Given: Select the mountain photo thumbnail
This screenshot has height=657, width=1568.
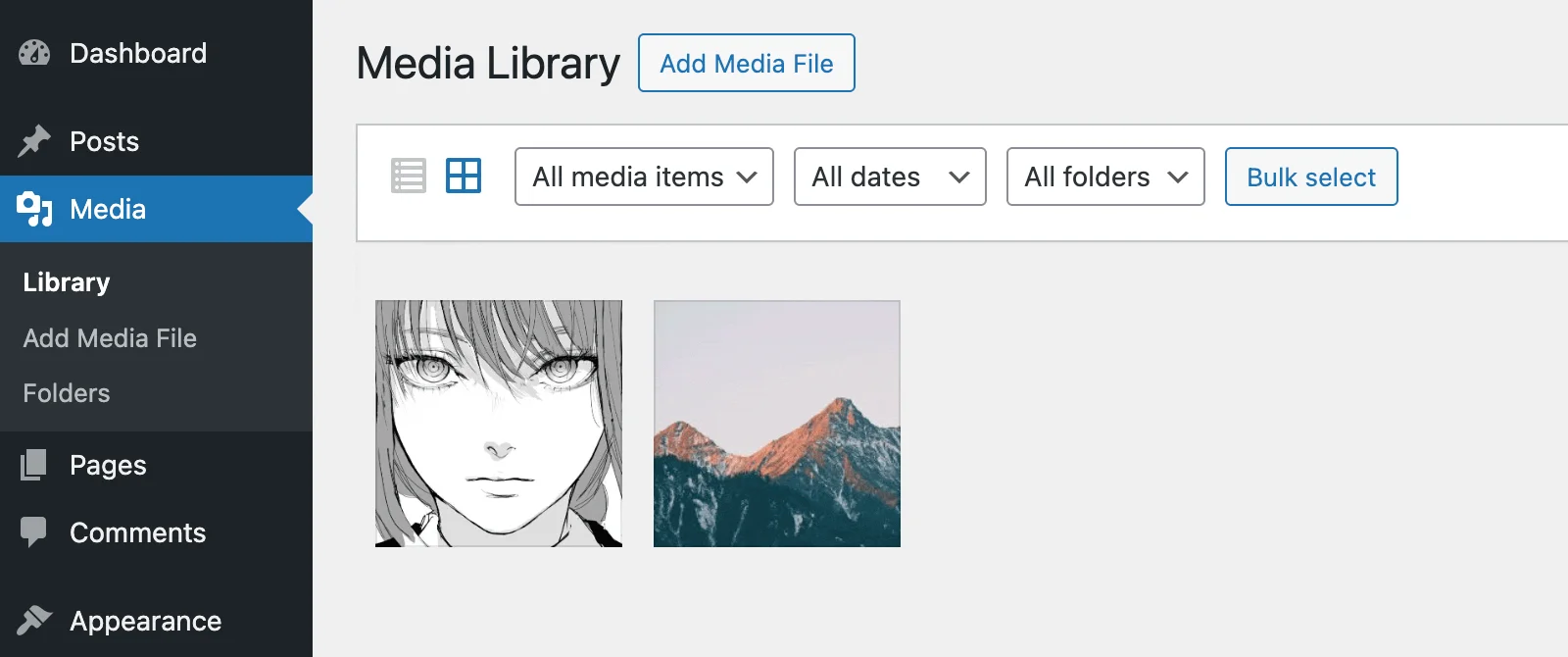Looking at the screenshot, I should pyautogui.click(x=776, y=423).
